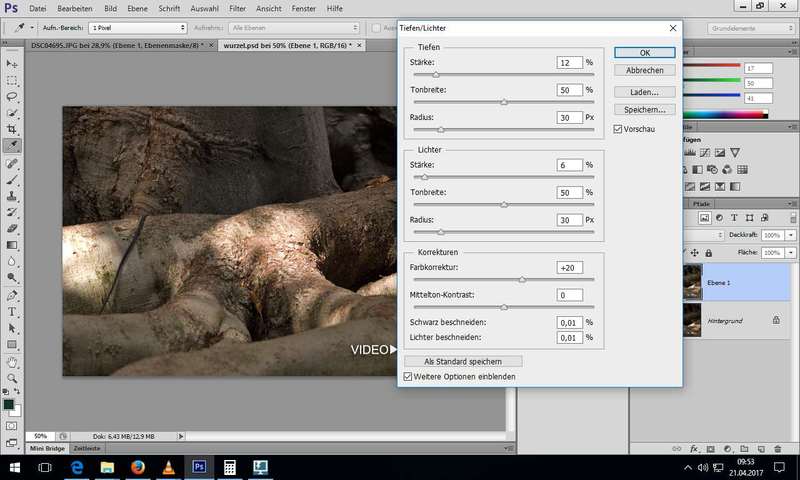
Task: Launch Firefox from the taskbar
Action: 138,466
